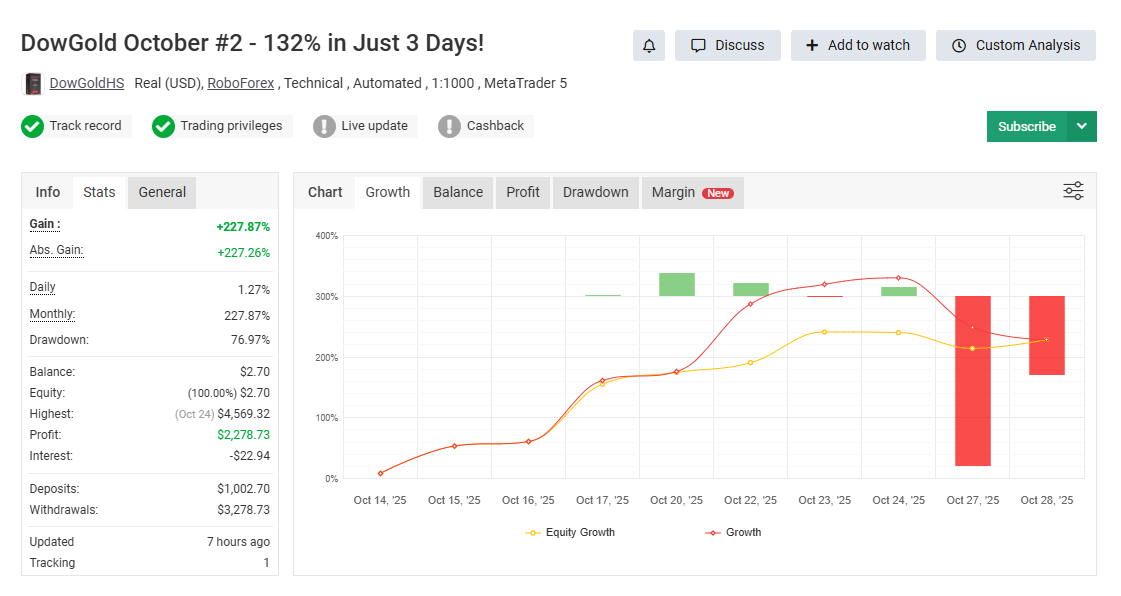Click the Custom Analysis clock icon
1121x596 pixels.
coord(959,45)
